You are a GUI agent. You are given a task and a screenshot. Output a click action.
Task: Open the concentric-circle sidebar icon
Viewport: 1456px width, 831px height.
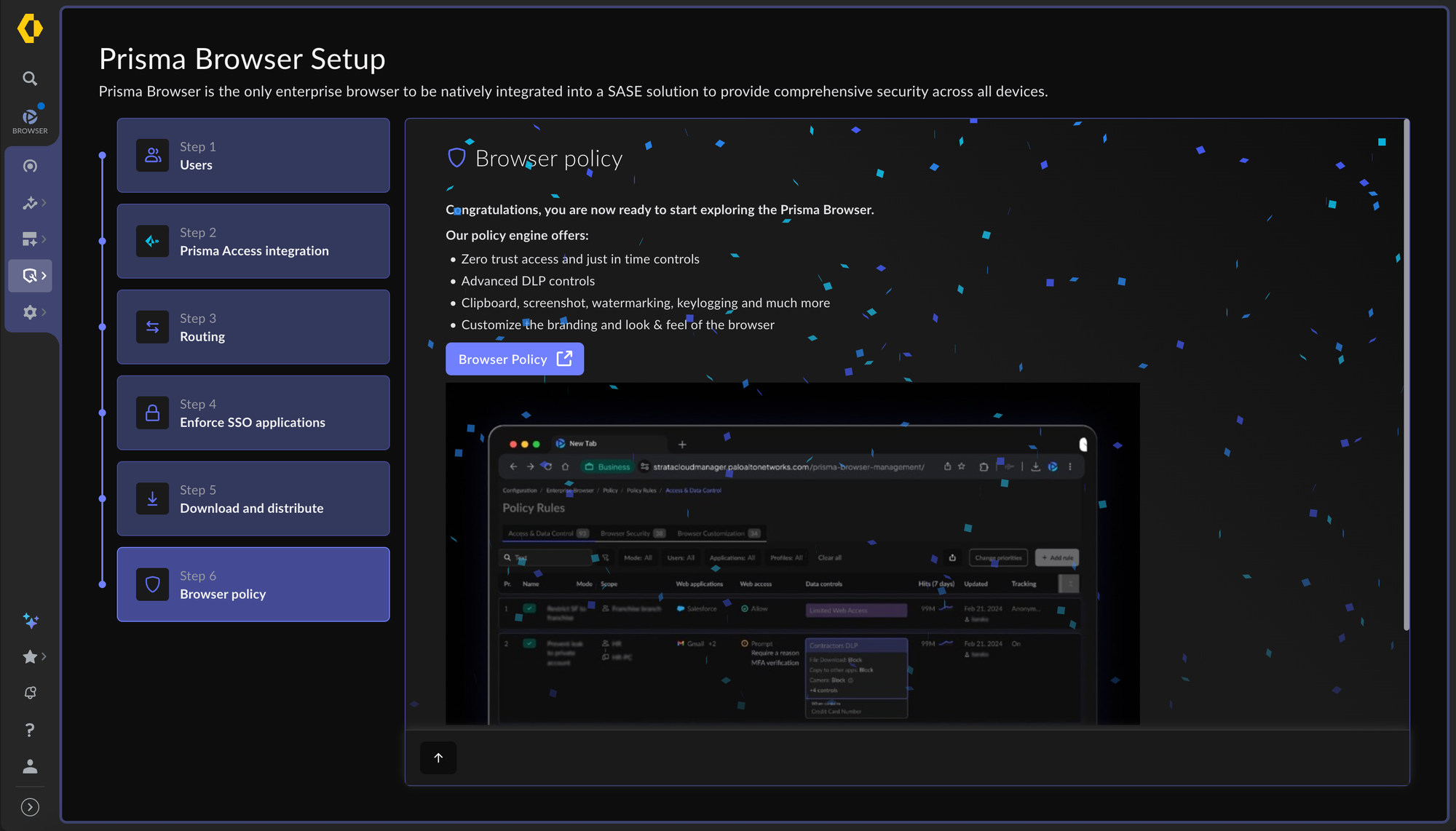(30, 167)
